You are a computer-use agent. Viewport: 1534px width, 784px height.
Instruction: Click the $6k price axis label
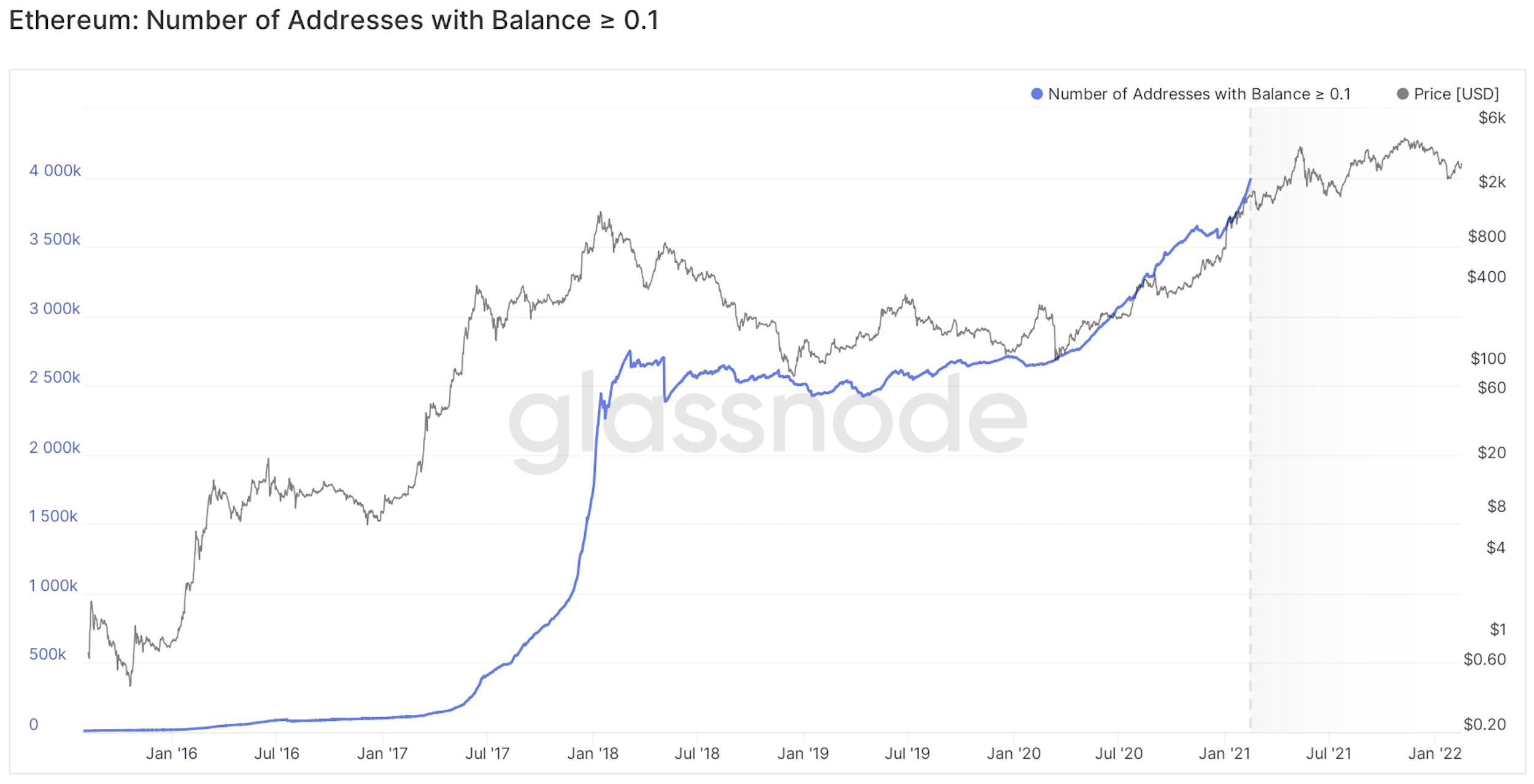click(1492, 118)
